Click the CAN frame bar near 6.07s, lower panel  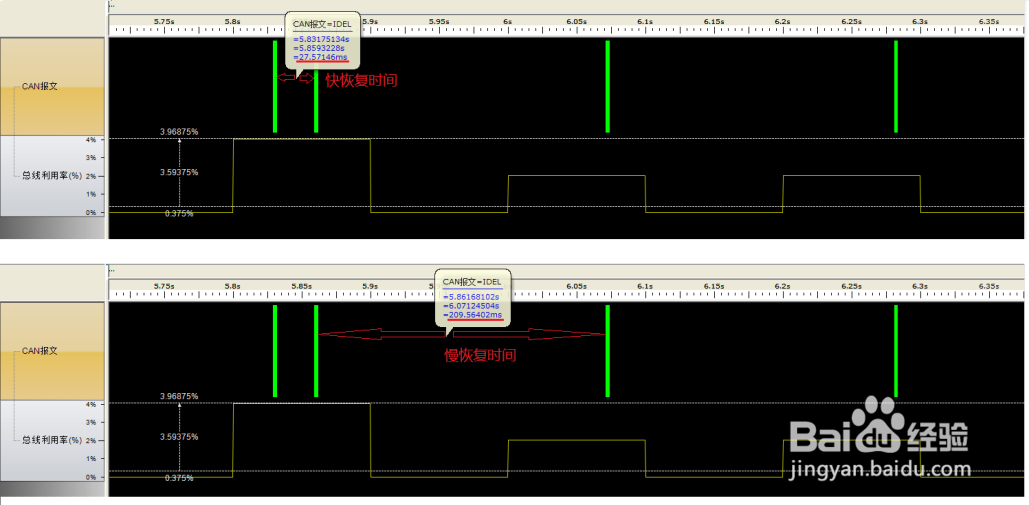click(x=608, y=351)
